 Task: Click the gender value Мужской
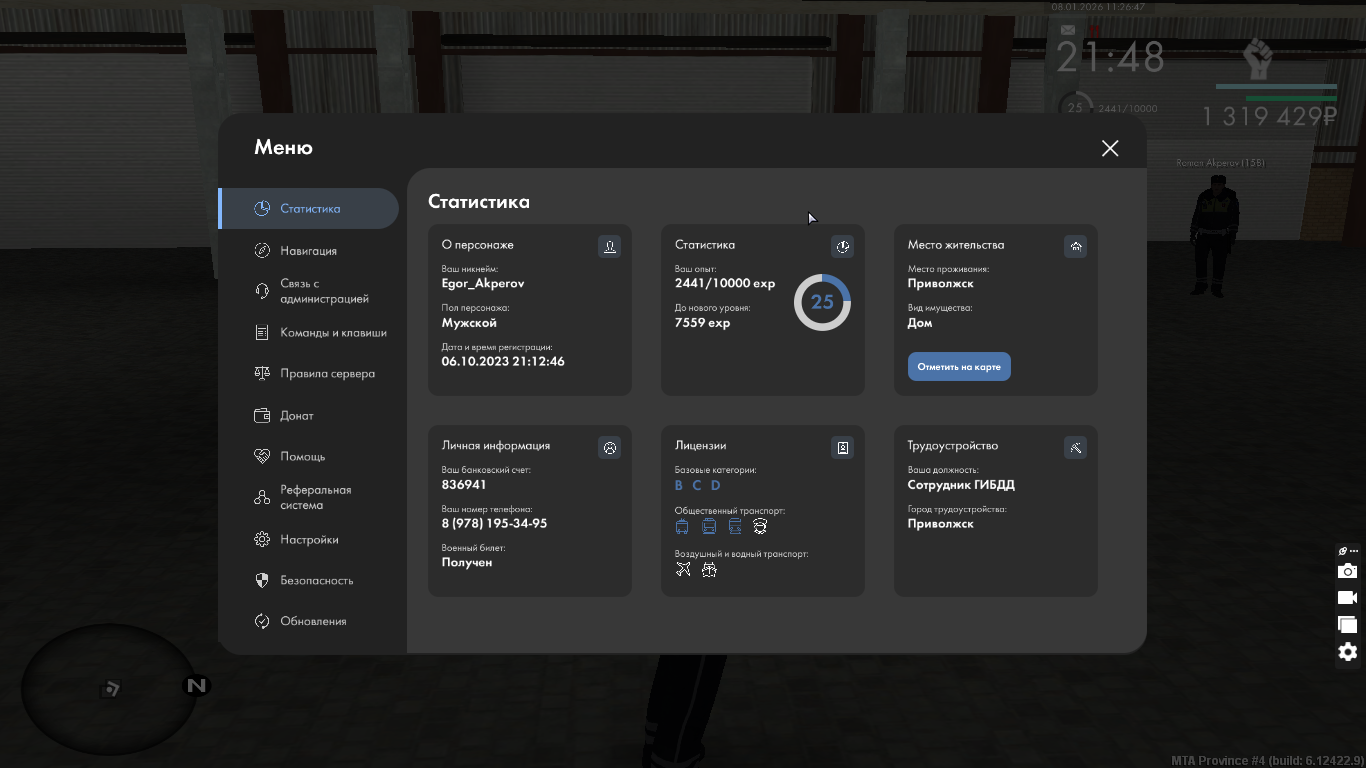pos(469,322)
